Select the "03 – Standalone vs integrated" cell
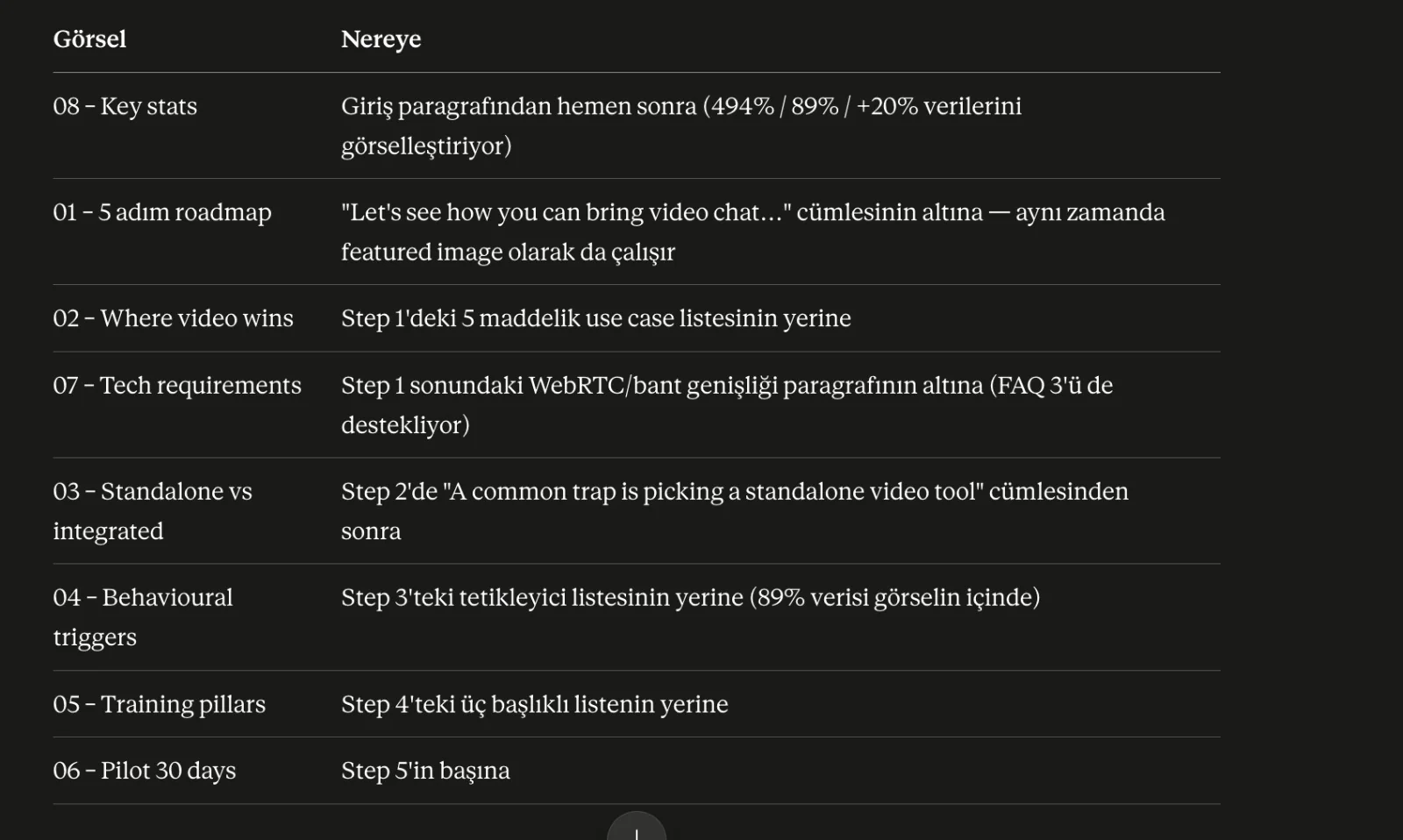Image resolution: width=1403 pixels, height=840 pixels. pos(153,510)
